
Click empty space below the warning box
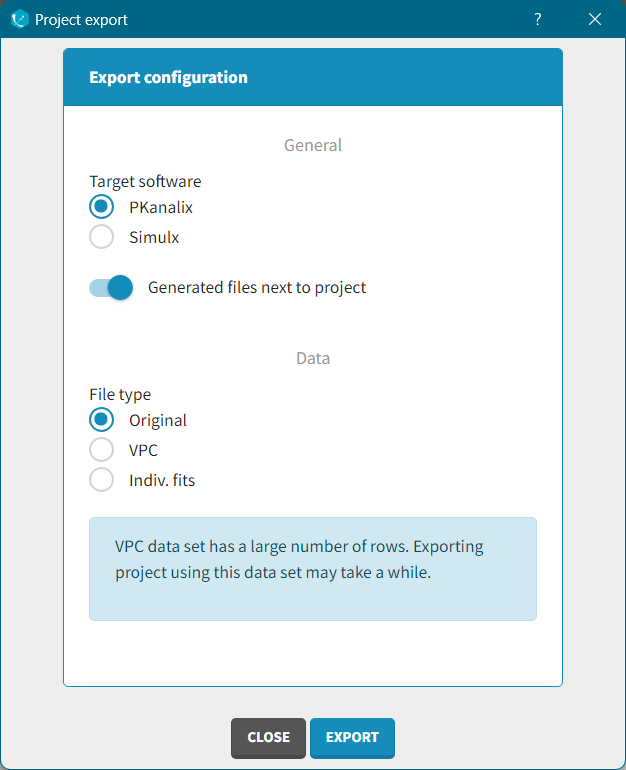[x=312, y=653]
